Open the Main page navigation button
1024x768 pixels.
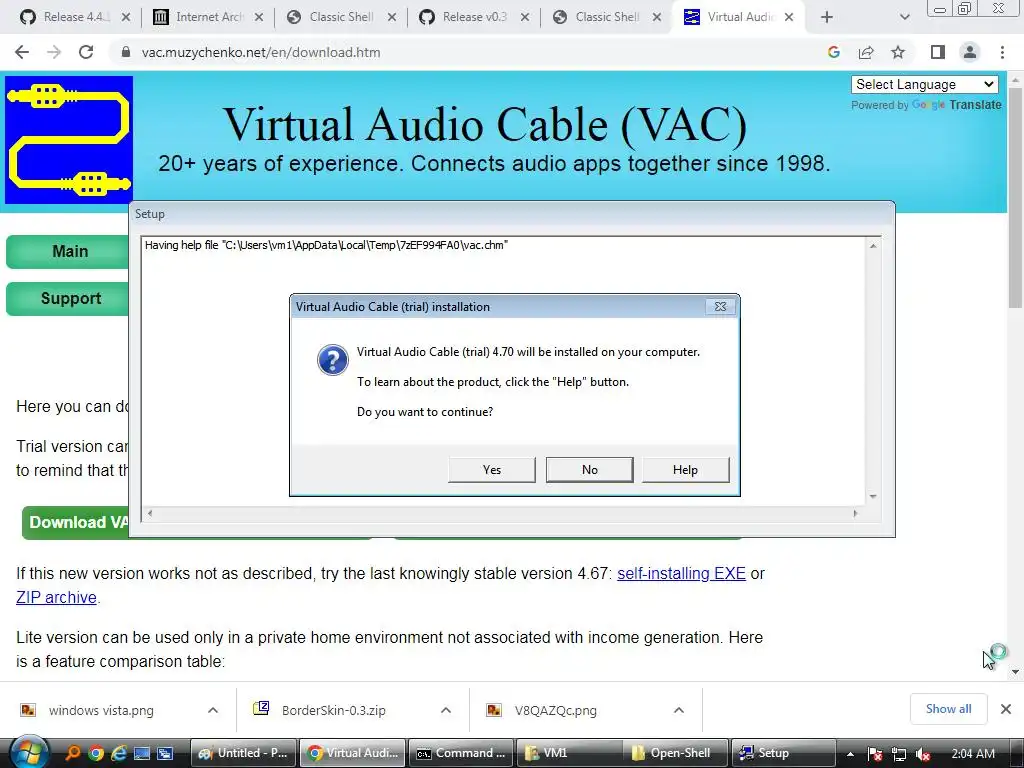pos(69,251)
